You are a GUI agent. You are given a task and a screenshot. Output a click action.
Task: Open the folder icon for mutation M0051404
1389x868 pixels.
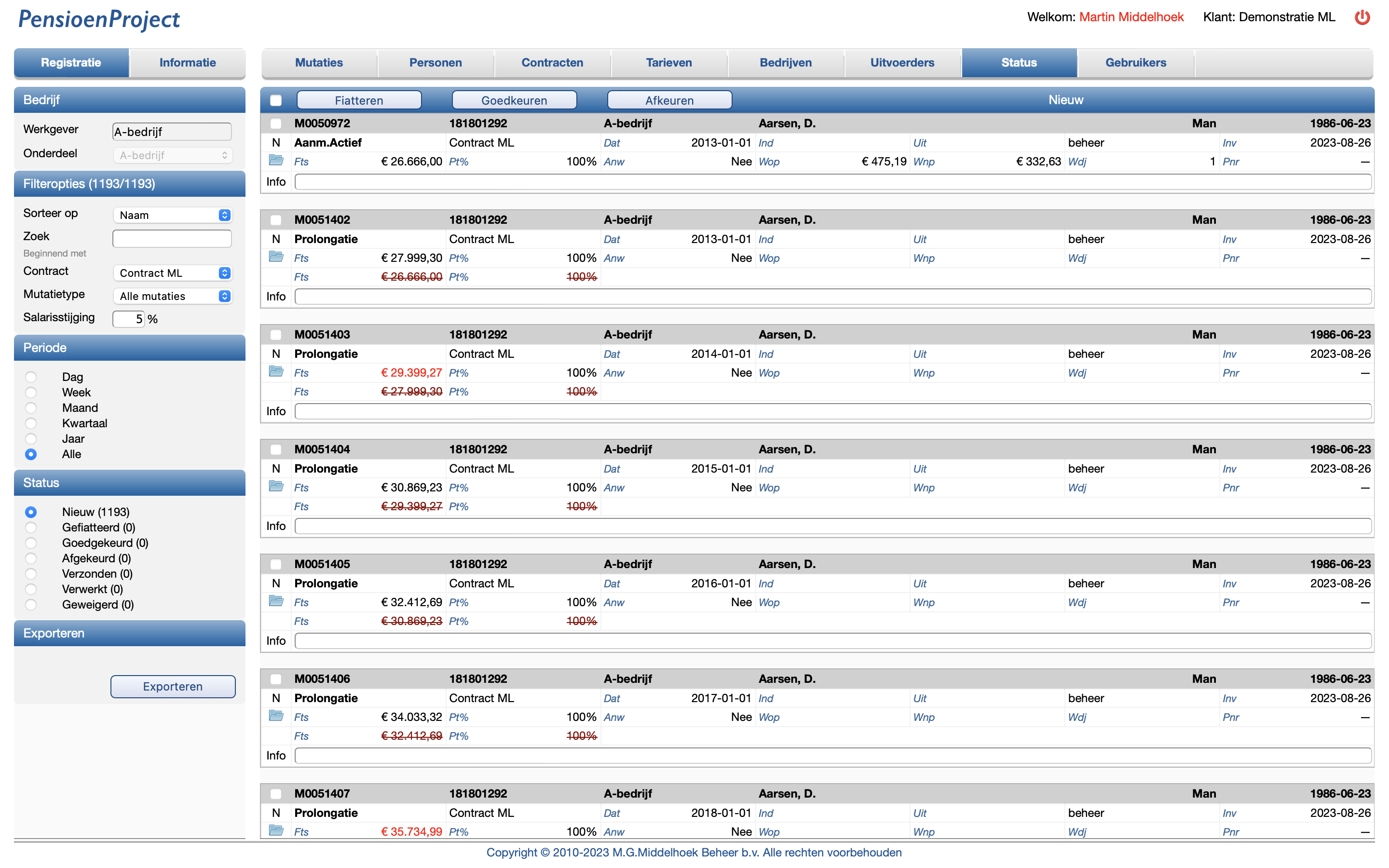pos(276,486)
